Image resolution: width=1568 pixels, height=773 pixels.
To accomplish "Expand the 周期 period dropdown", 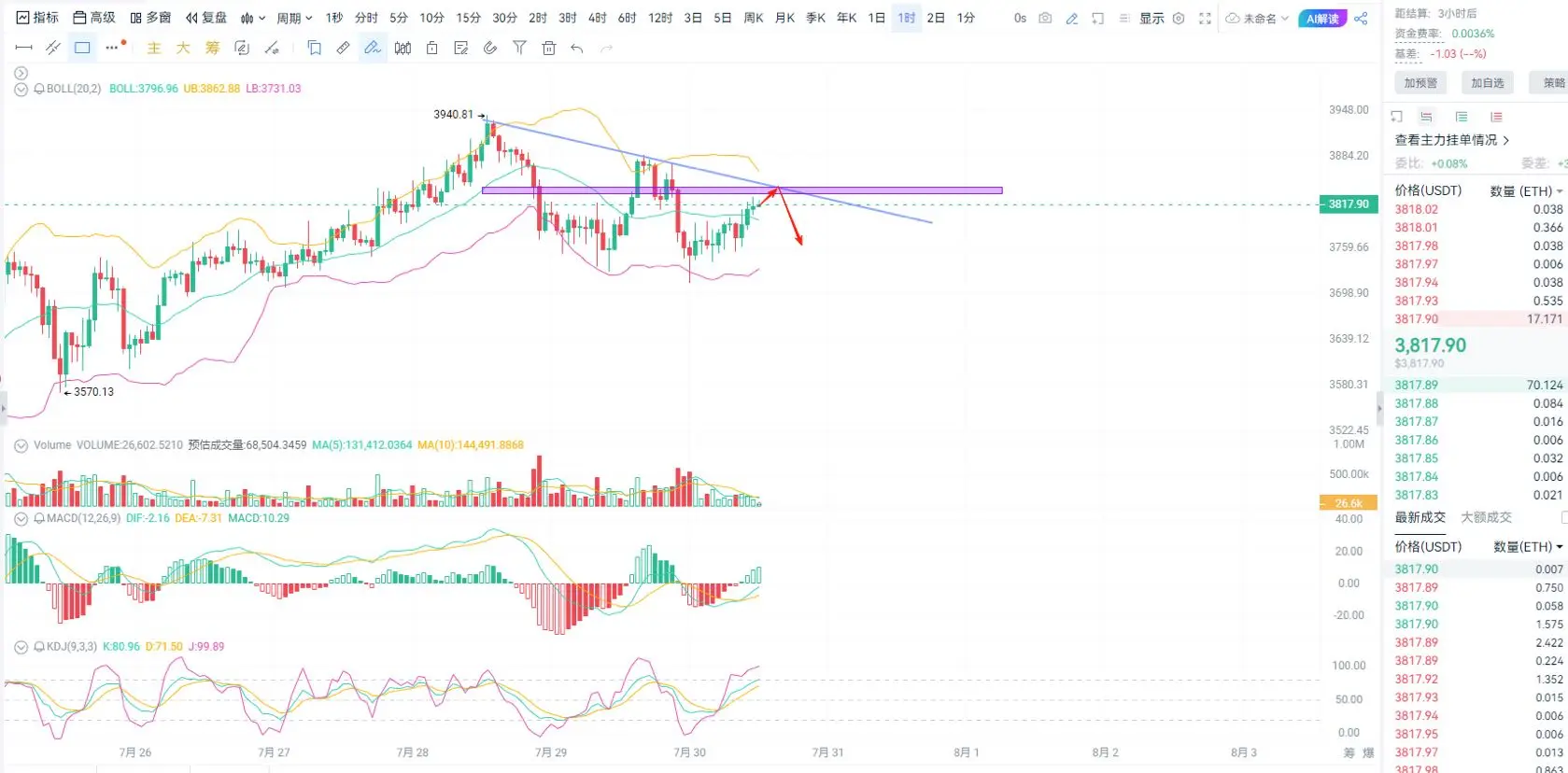I will (x=294, y=18).
